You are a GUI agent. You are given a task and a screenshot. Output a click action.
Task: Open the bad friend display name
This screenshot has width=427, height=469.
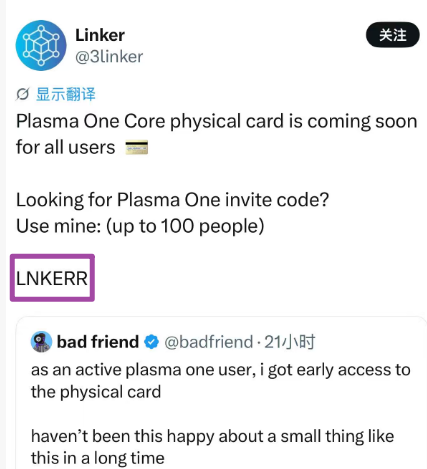tap(98, 342)
